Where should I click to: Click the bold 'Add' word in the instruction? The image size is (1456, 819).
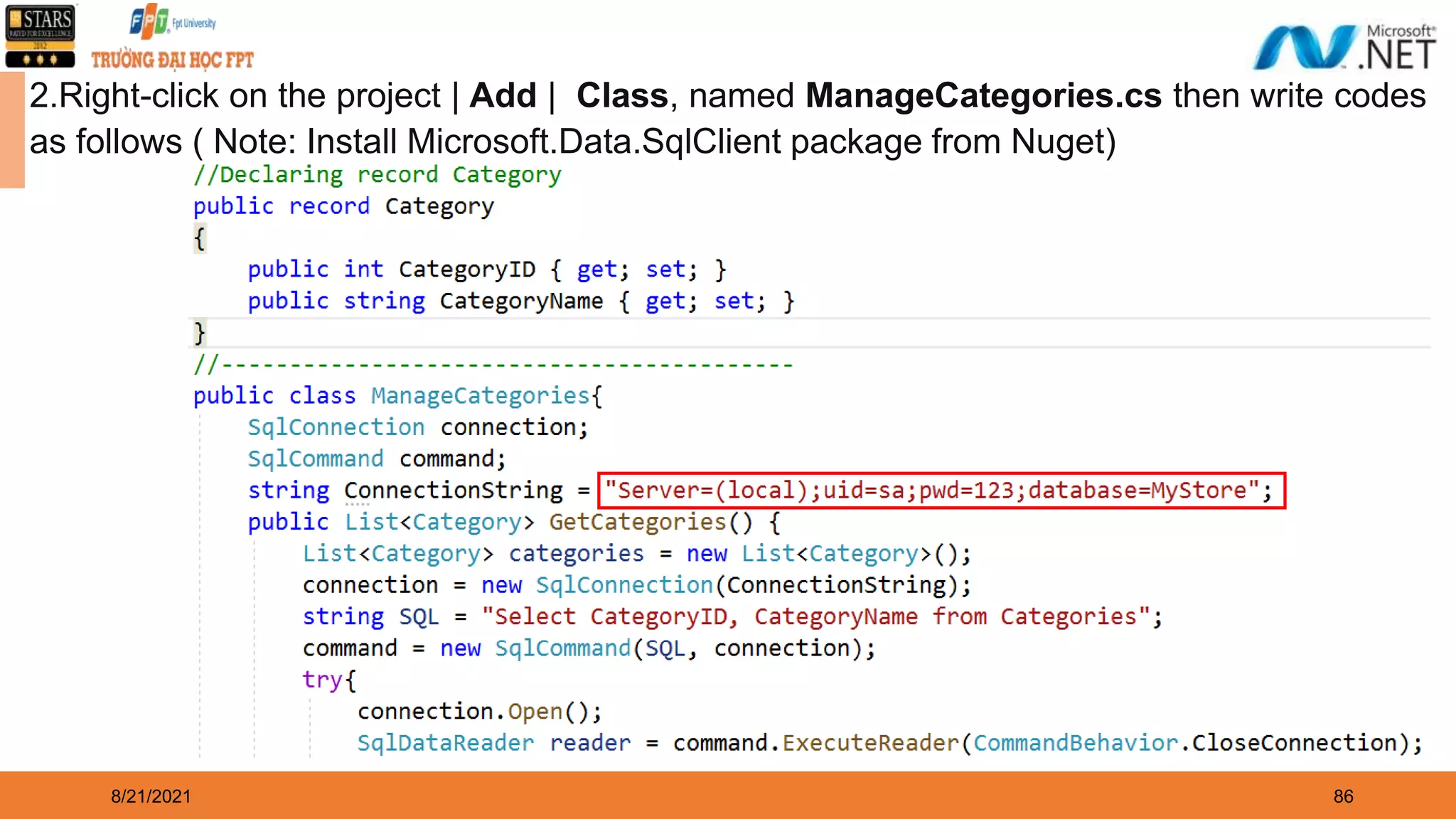click(x=503, y=95)
